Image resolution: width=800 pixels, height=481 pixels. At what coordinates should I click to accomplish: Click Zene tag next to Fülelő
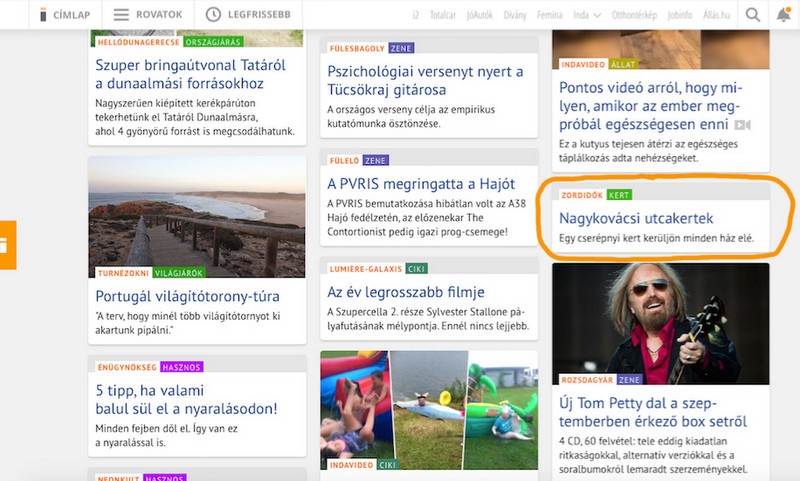(376, 161)
